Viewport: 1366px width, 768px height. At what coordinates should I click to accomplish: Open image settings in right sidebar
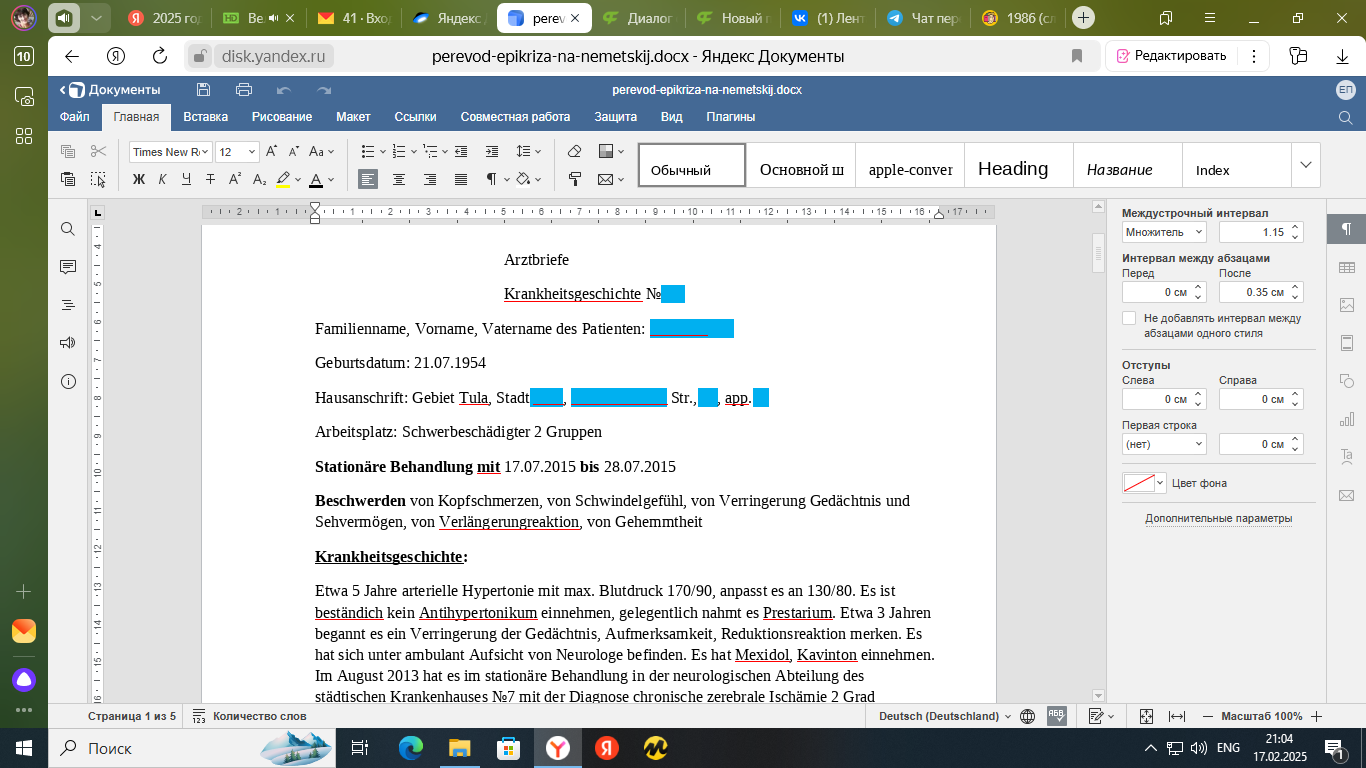1346,305
